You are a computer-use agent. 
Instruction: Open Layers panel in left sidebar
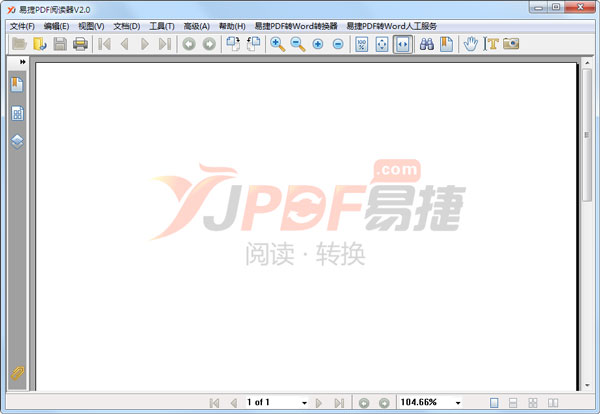17,142
